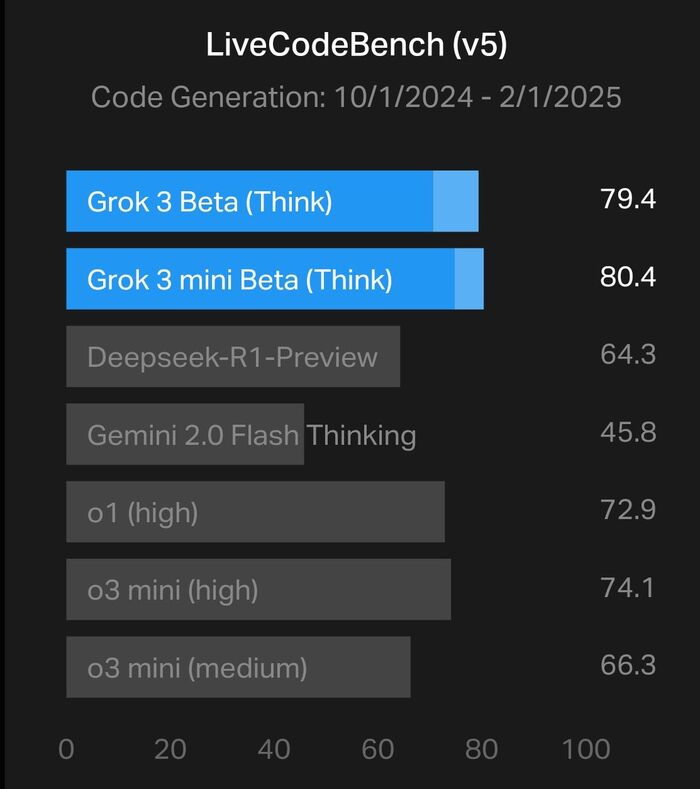
Task: Select the 45.8 score value
Action: coord(628,433)
